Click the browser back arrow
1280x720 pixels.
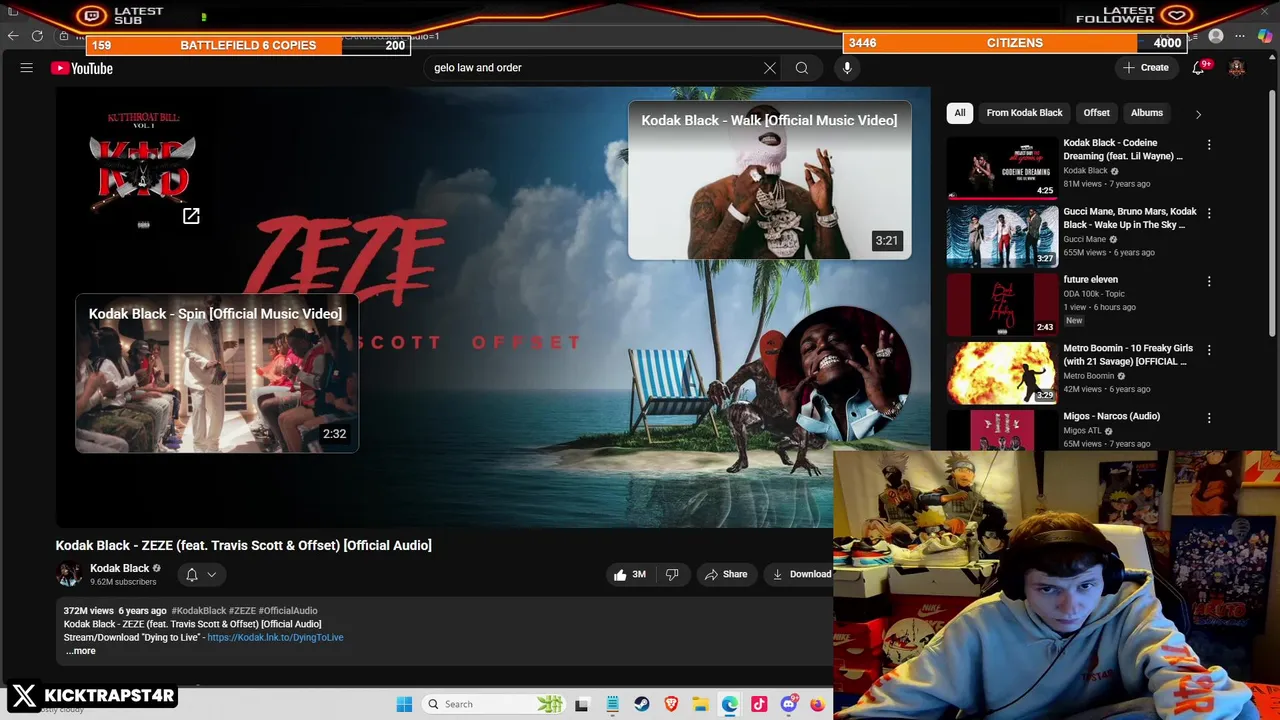click(13, 35)
